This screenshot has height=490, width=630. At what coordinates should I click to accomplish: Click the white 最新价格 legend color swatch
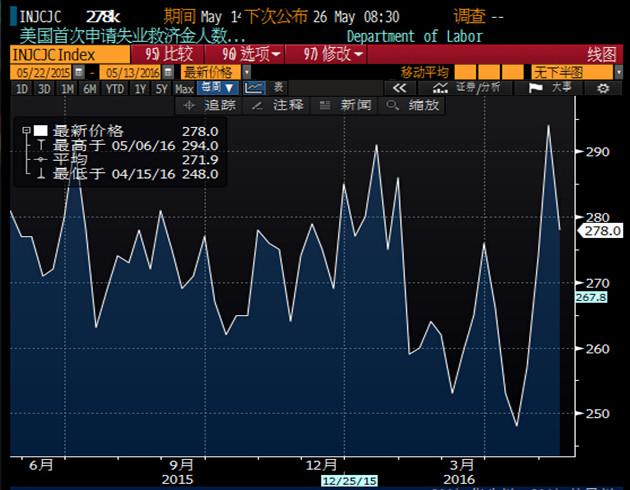(41, 131)
